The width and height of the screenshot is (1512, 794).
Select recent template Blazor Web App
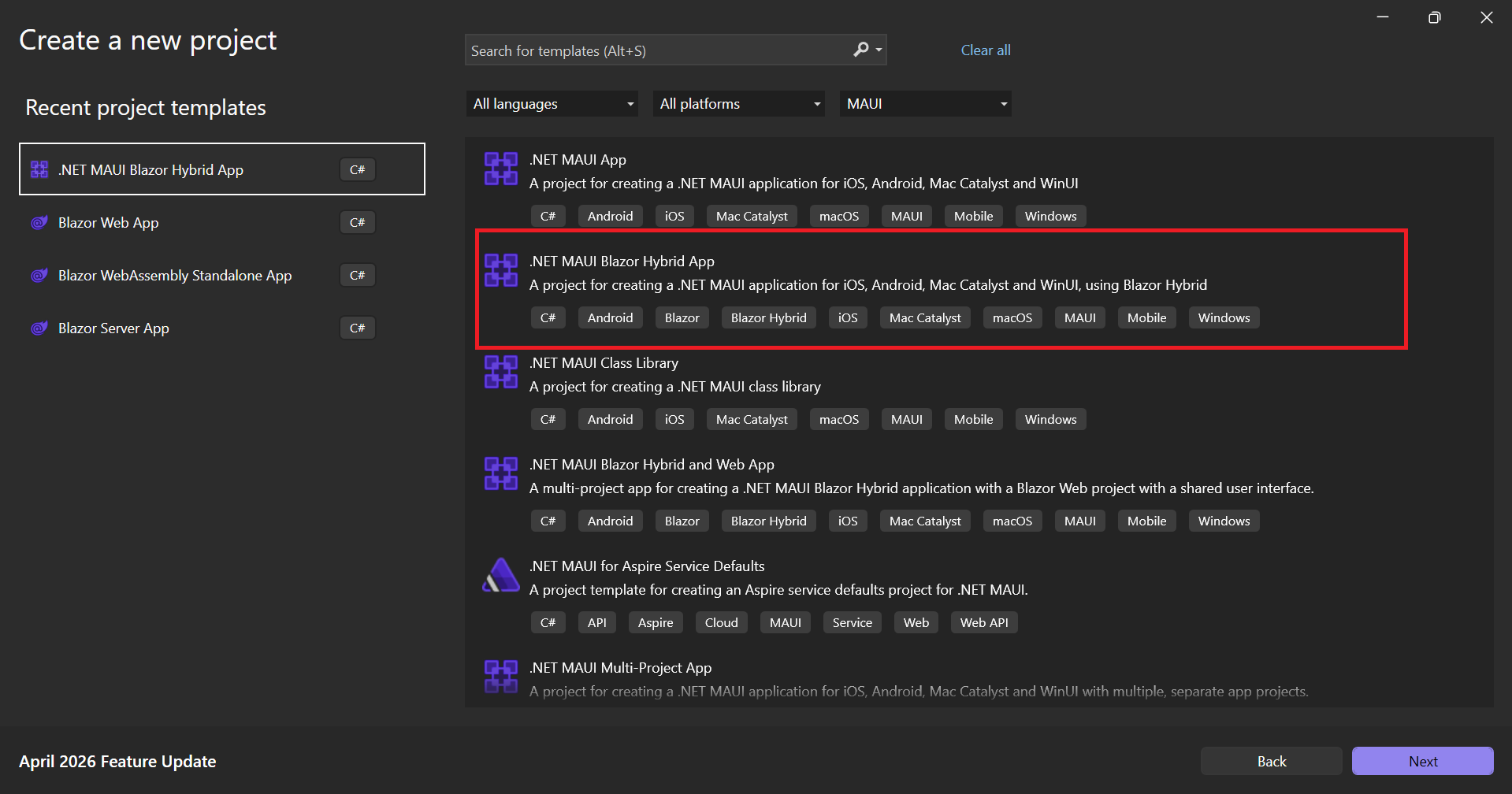click(222, 222)
